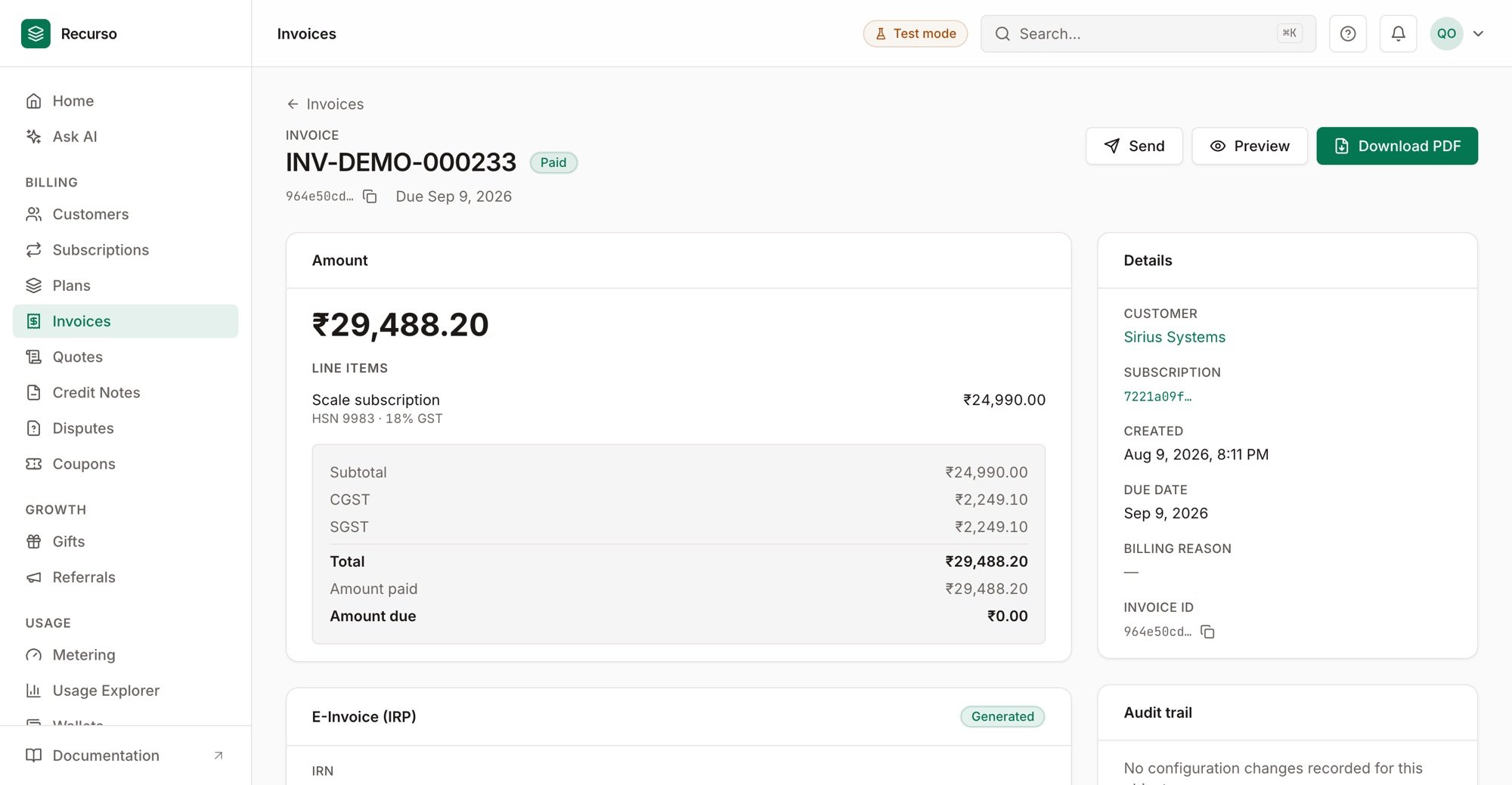Go back to Invoices list
Image resolution: width=1512 pixels, height=785 pixels.
point(325,104)
